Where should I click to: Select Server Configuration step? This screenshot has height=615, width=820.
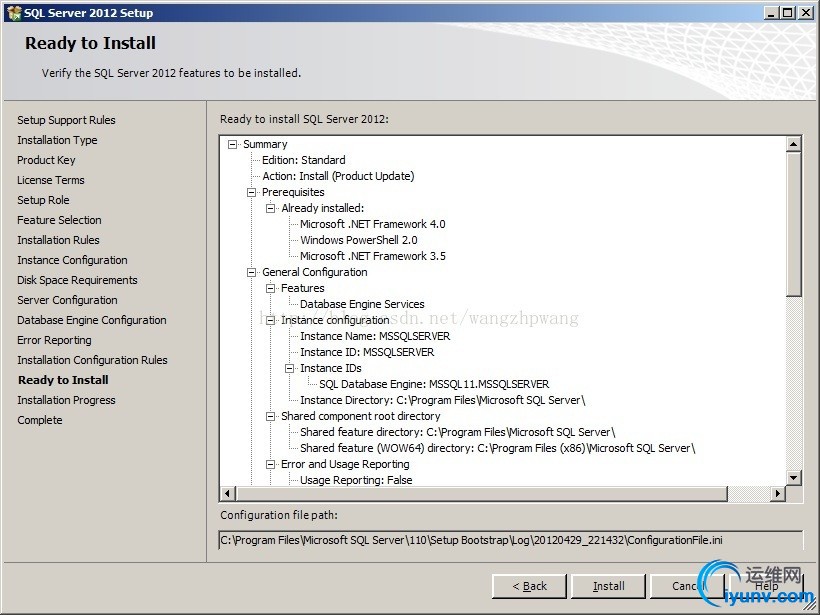[67, 300]
